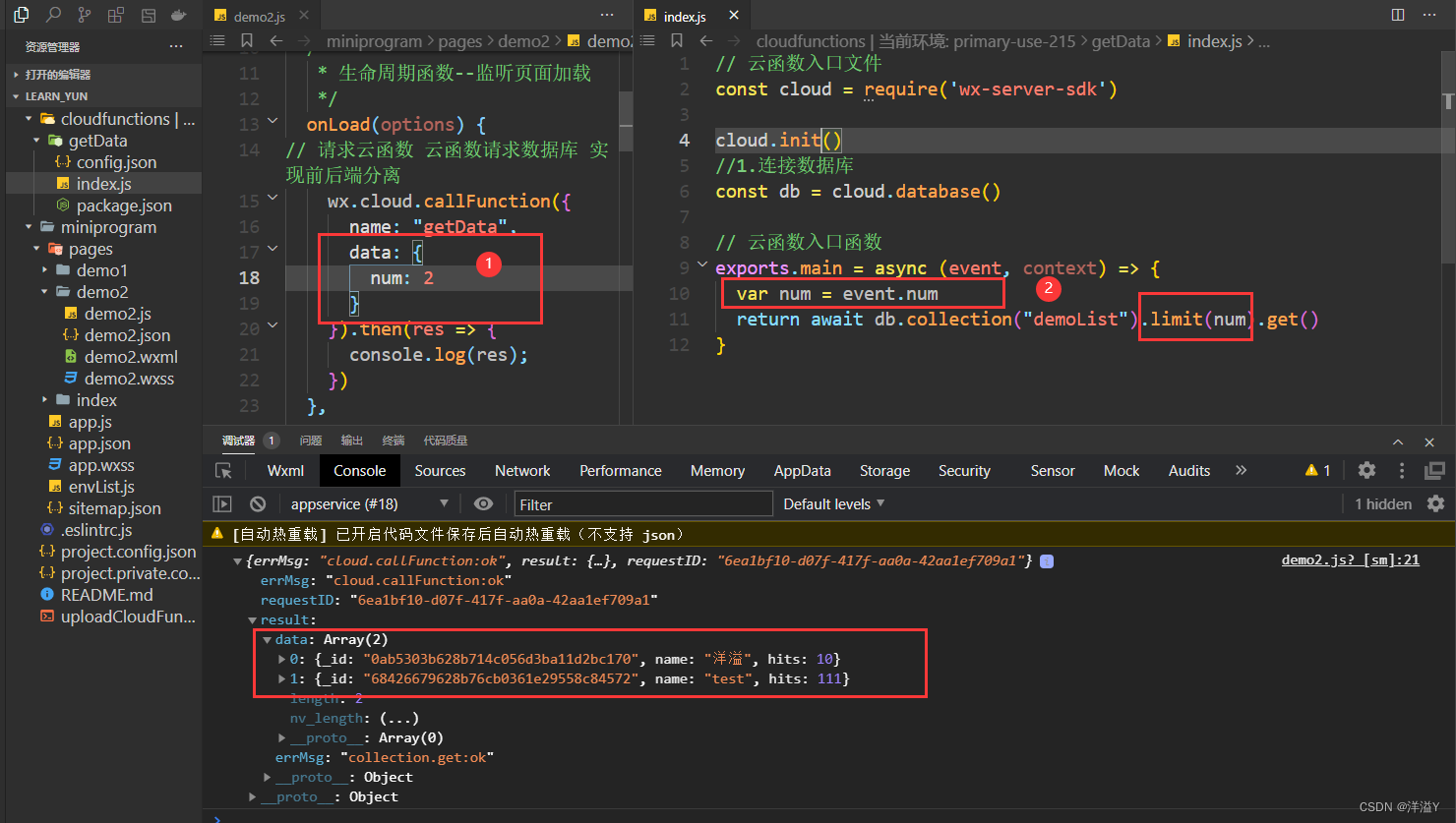
Task: Open more actions ellipsis for demo2.js editor group
Action: point(607,15)
